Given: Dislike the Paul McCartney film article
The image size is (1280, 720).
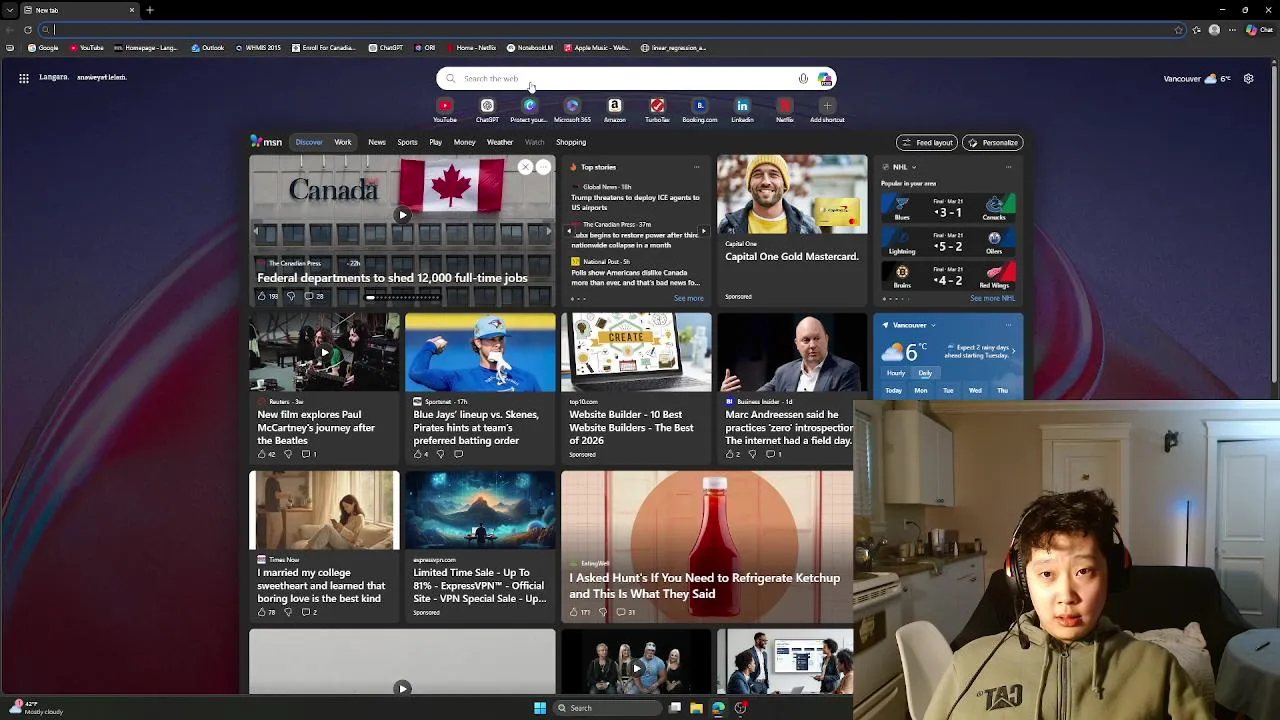Looking at the screenshot, I should coord(288,454).
